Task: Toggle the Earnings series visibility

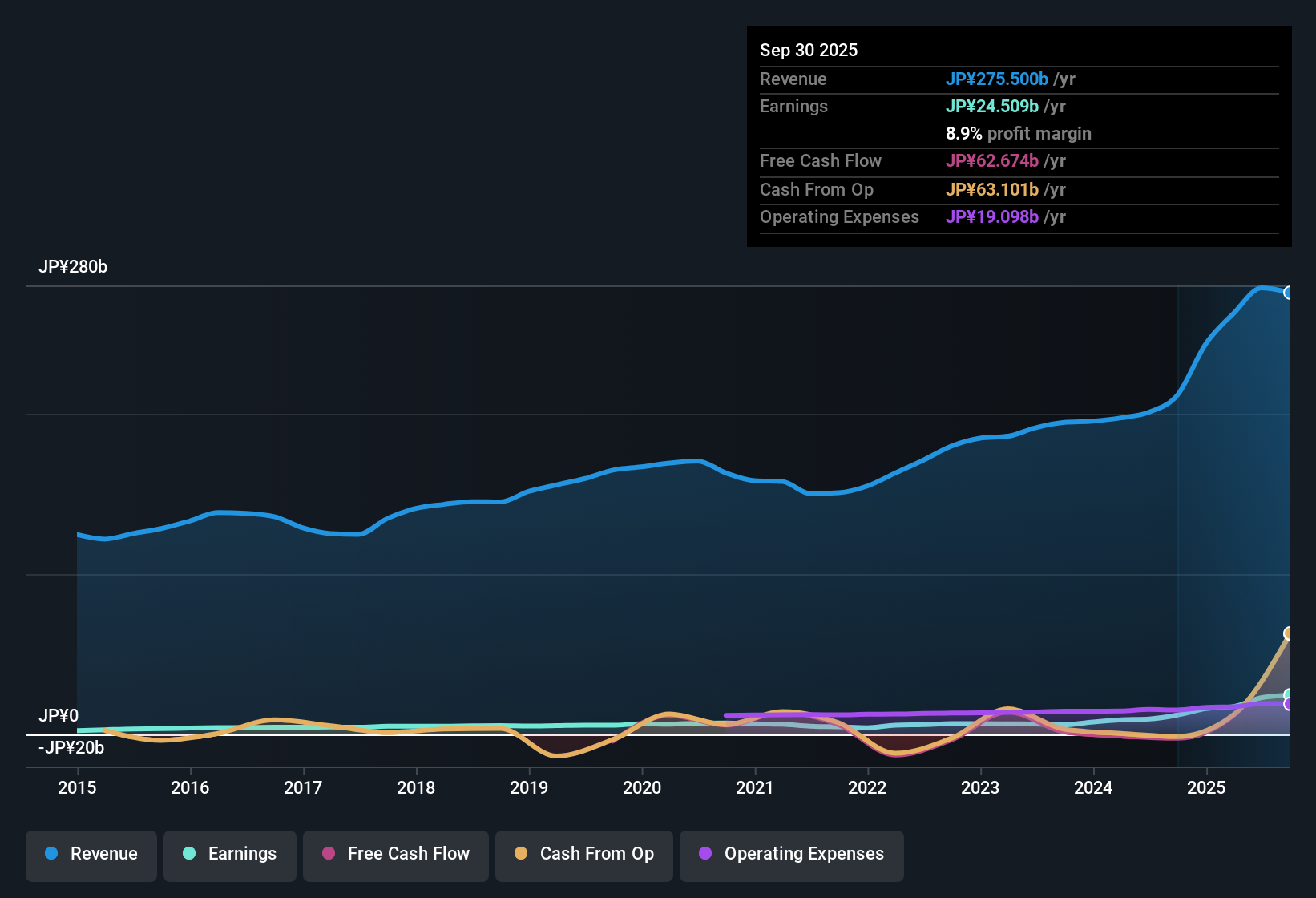Action: point(229,855)
